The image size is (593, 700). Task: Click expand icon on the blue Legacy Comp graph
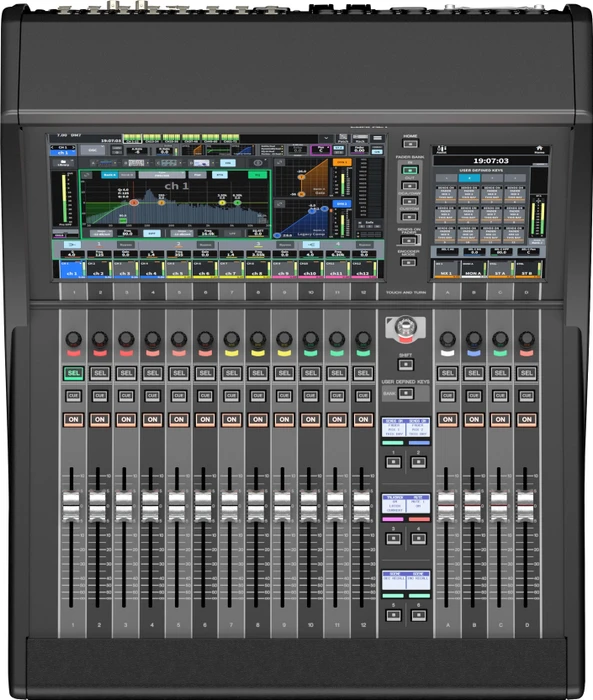tap(280, 204)
